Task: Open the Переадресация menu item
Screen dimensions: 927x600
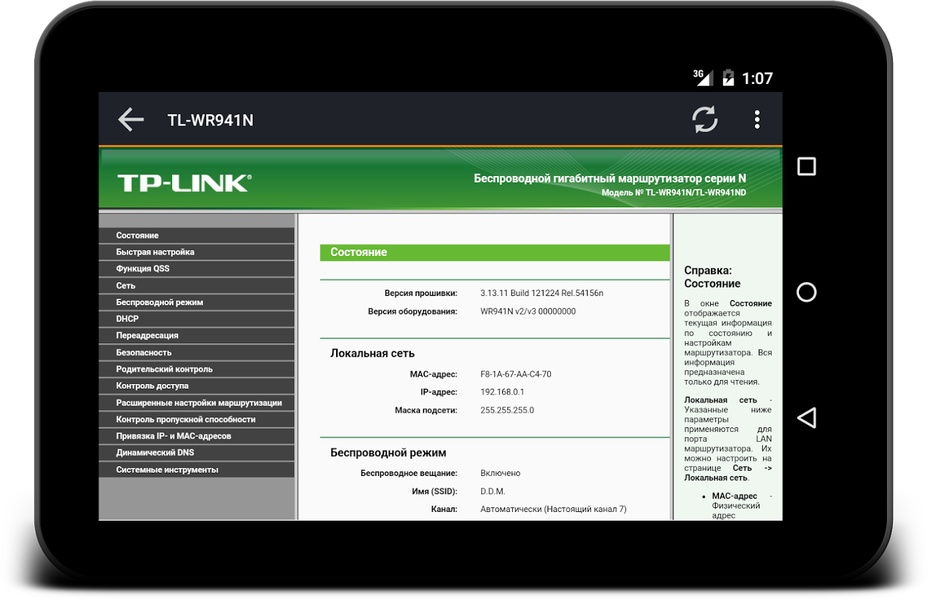Action: point(196,335)
